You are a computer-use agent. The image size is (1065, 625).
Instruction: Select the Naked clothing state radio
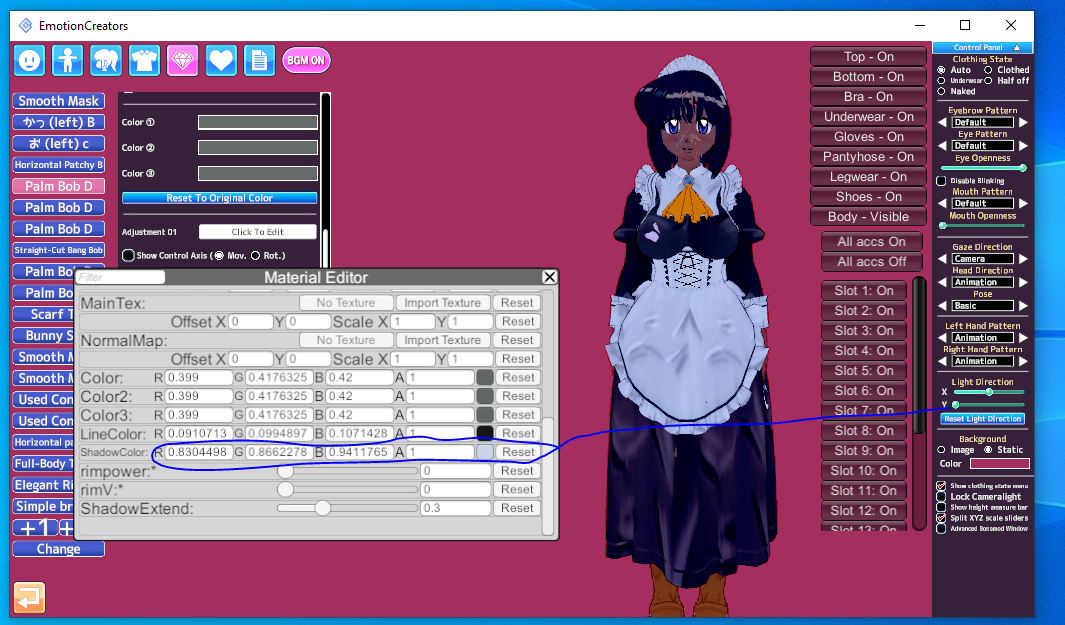[x=941, y=91]
